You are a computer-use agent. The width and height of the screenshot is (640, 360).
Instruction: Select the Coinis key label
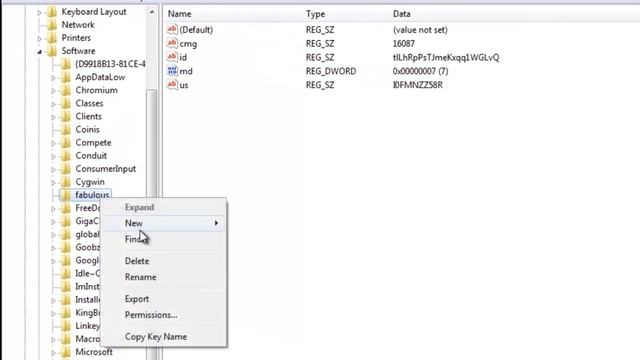pos(87,129)
